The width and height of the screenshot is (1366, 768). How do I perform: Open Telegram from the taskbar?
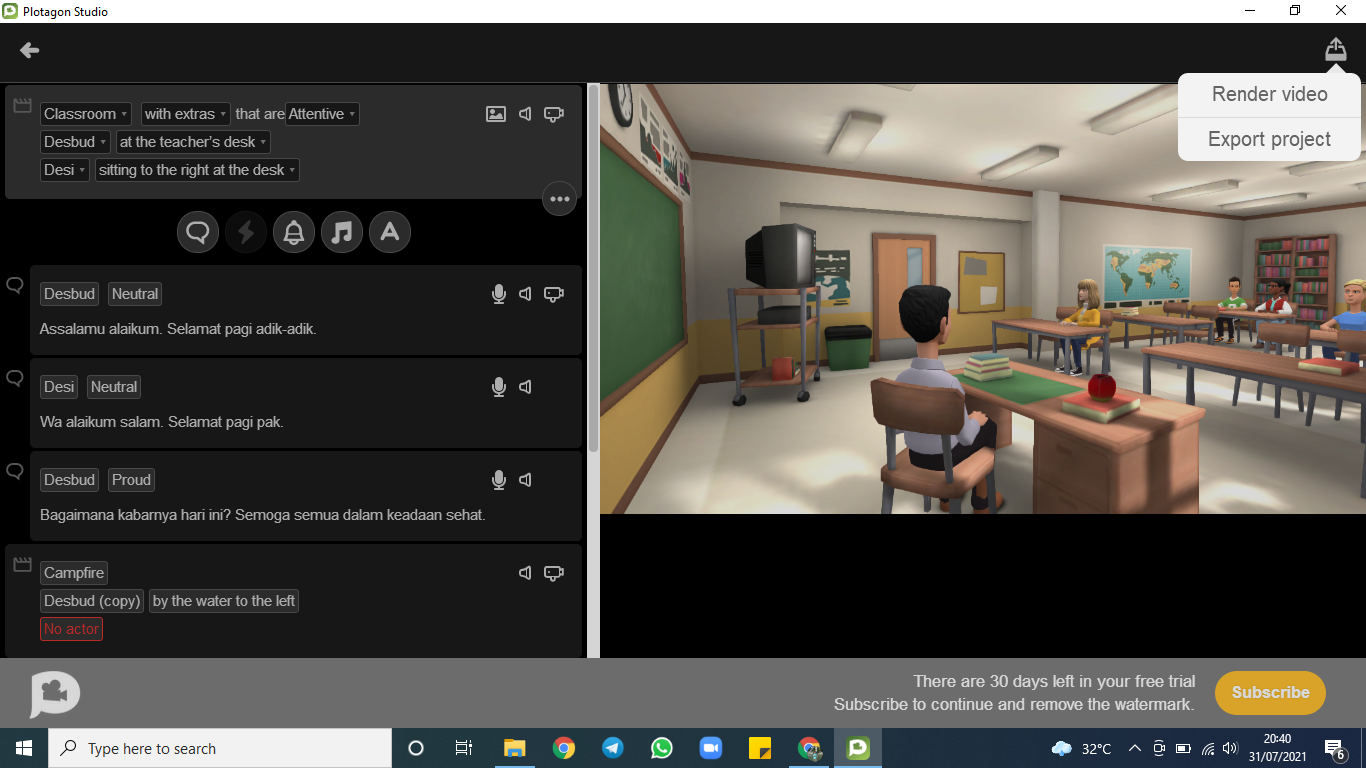coord(613,748)
